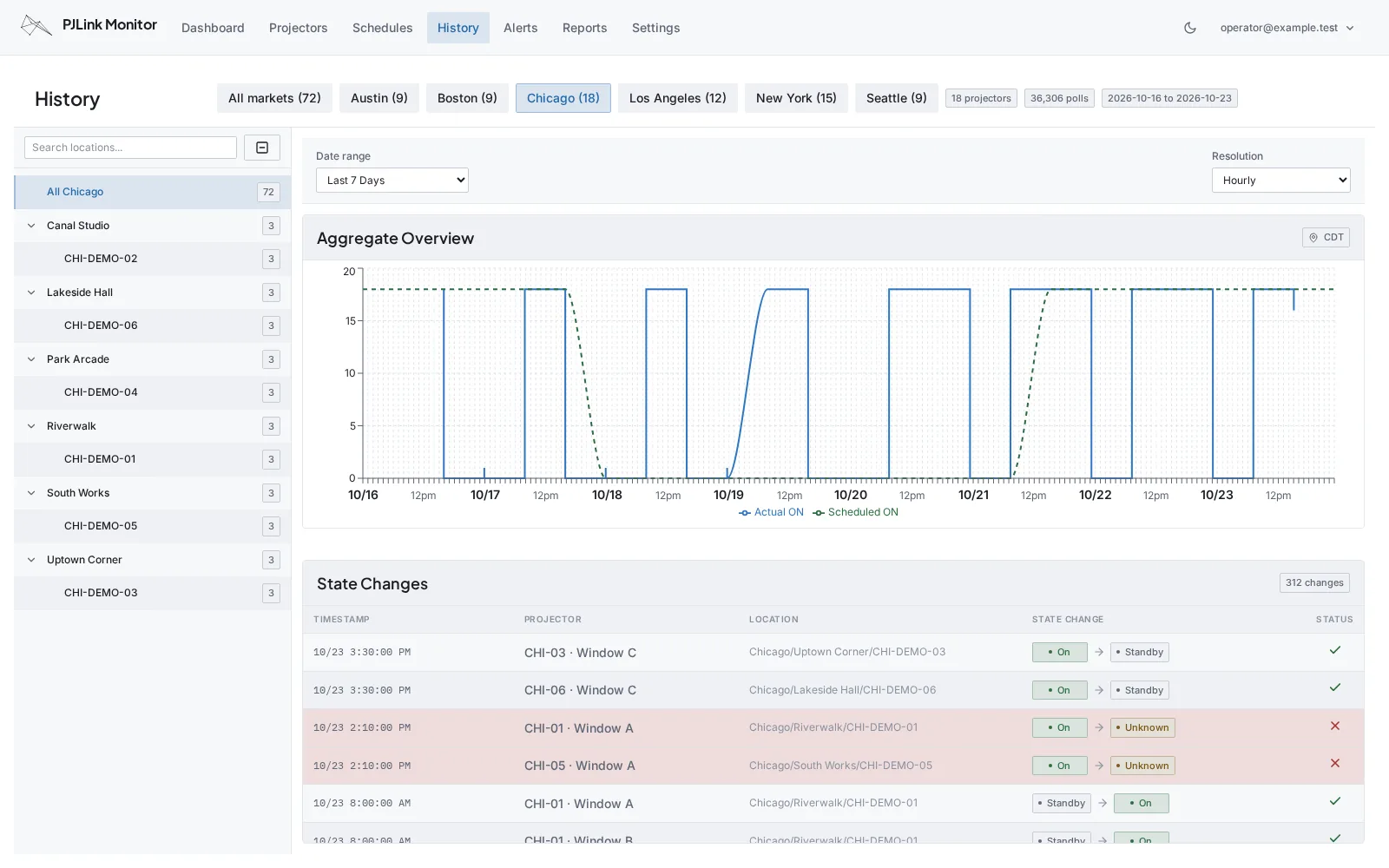Open the Dashboard nav tab
Screen dimensions: 1389x868
213,28
